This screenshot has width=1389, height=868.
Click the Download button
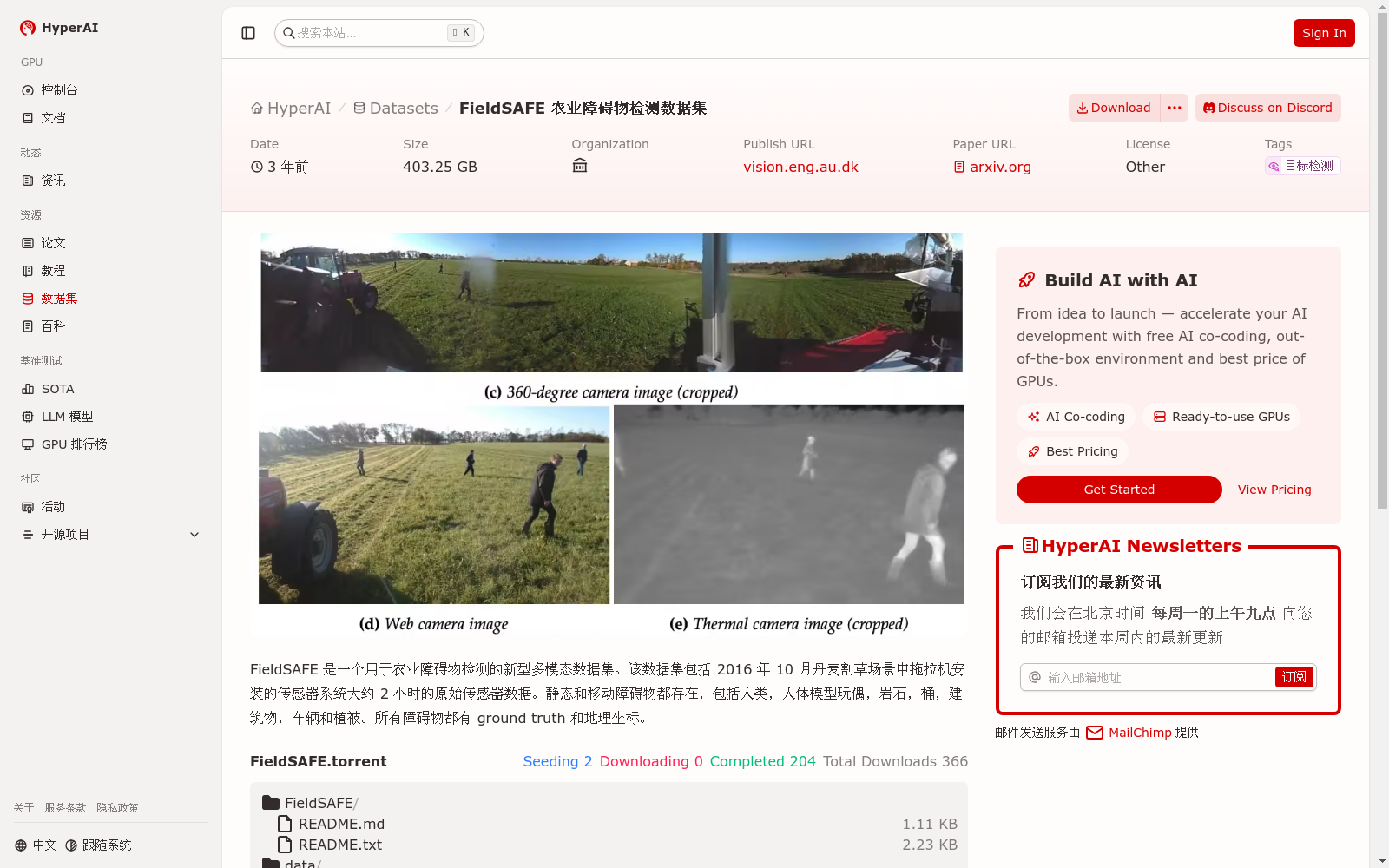(x=1114, y=108)
